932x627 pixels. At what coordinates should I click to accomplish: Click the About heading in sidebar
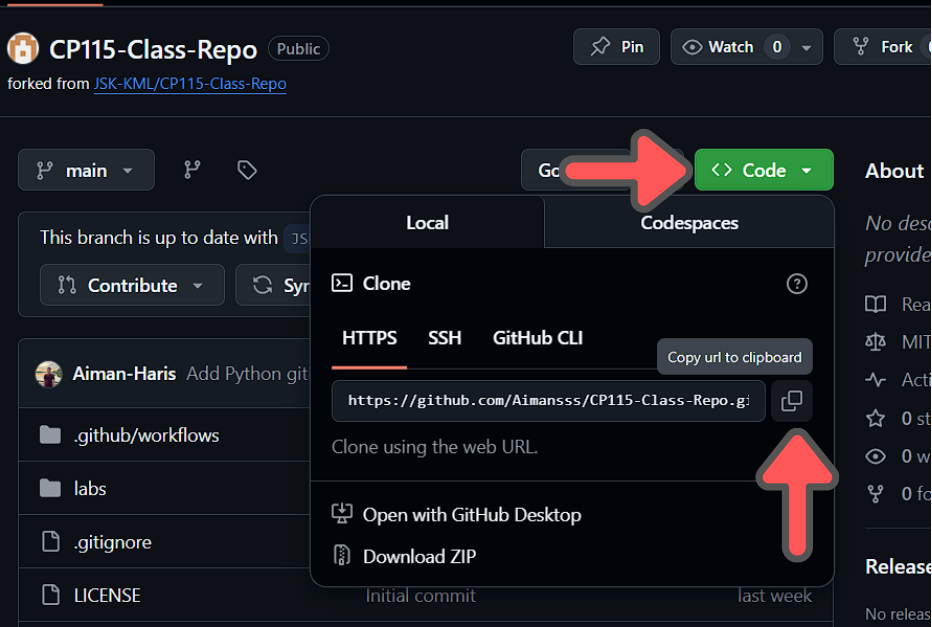[x=894, y=171]
